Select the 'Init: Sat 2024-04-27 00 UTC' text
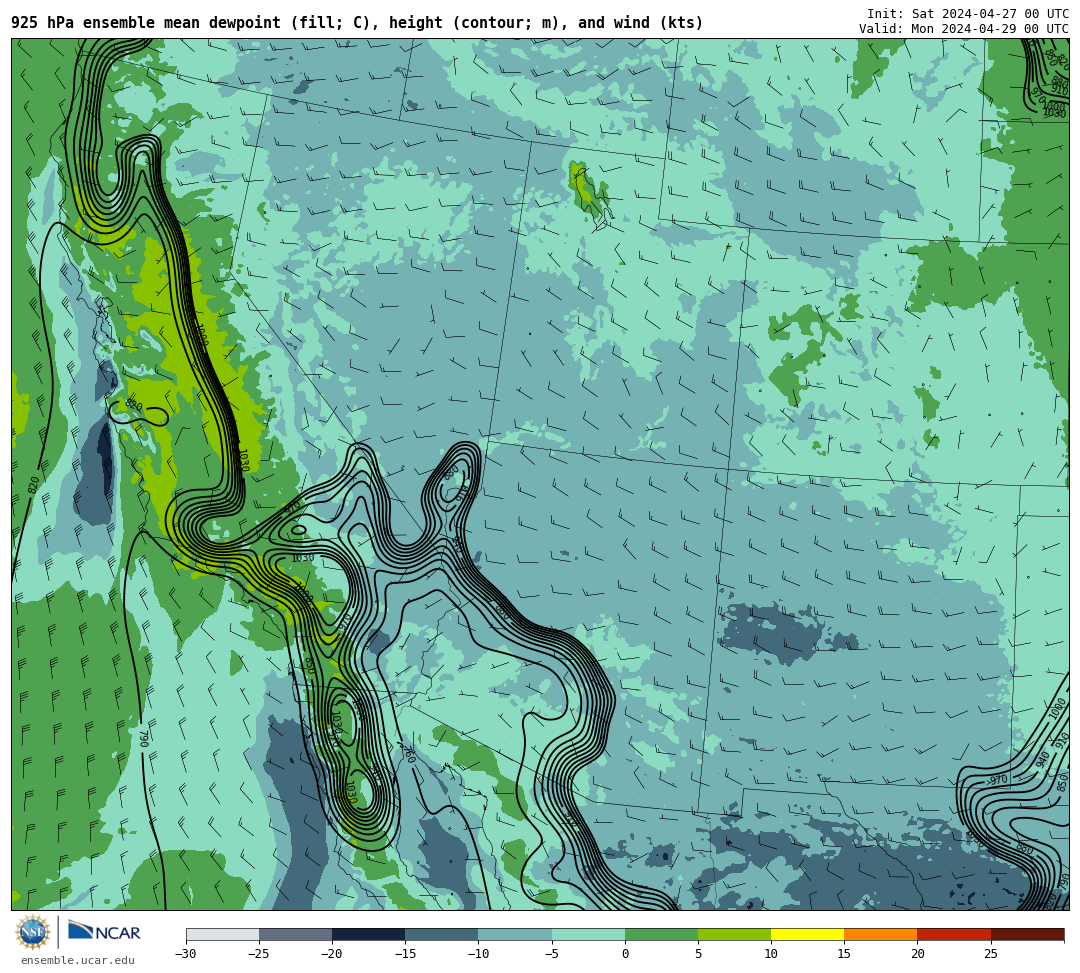The height and width of the screenshot is (973, 1080). click(967, 14)
